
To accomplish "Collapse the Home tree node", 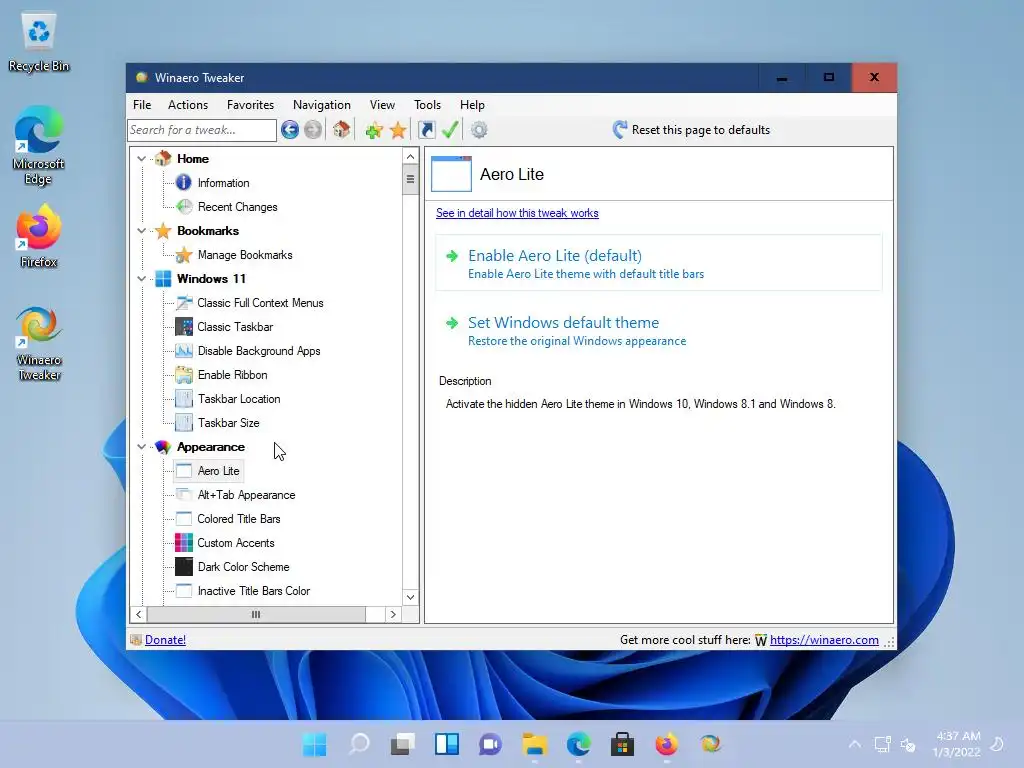I will pos(142,159).
